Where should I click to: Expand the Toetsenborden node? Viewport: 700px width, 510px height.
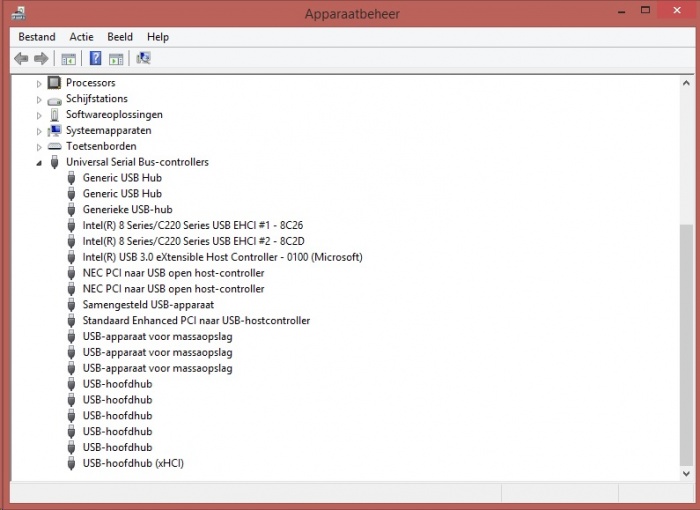pyautogui.click(x=39, y=147)
